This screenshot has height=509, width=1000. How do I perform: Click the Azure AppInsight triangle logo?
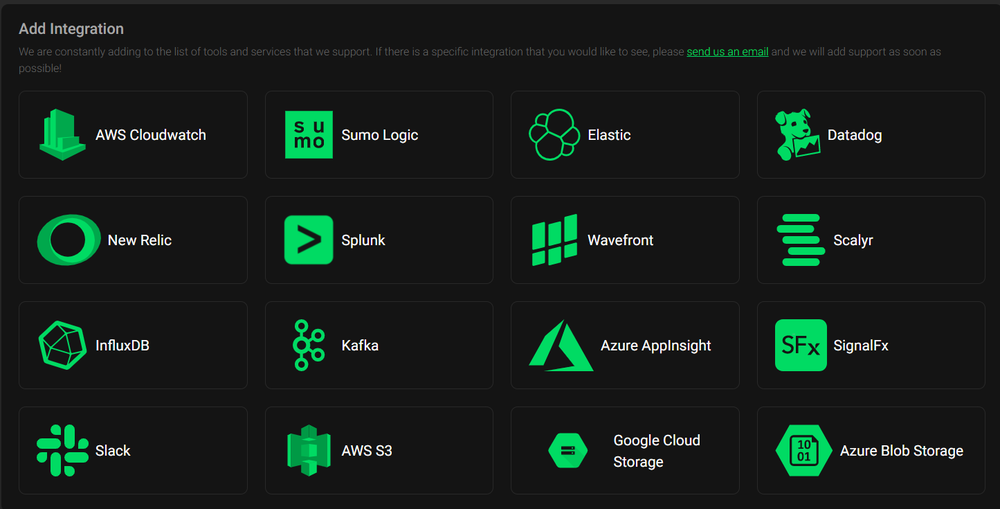[561, 345]
